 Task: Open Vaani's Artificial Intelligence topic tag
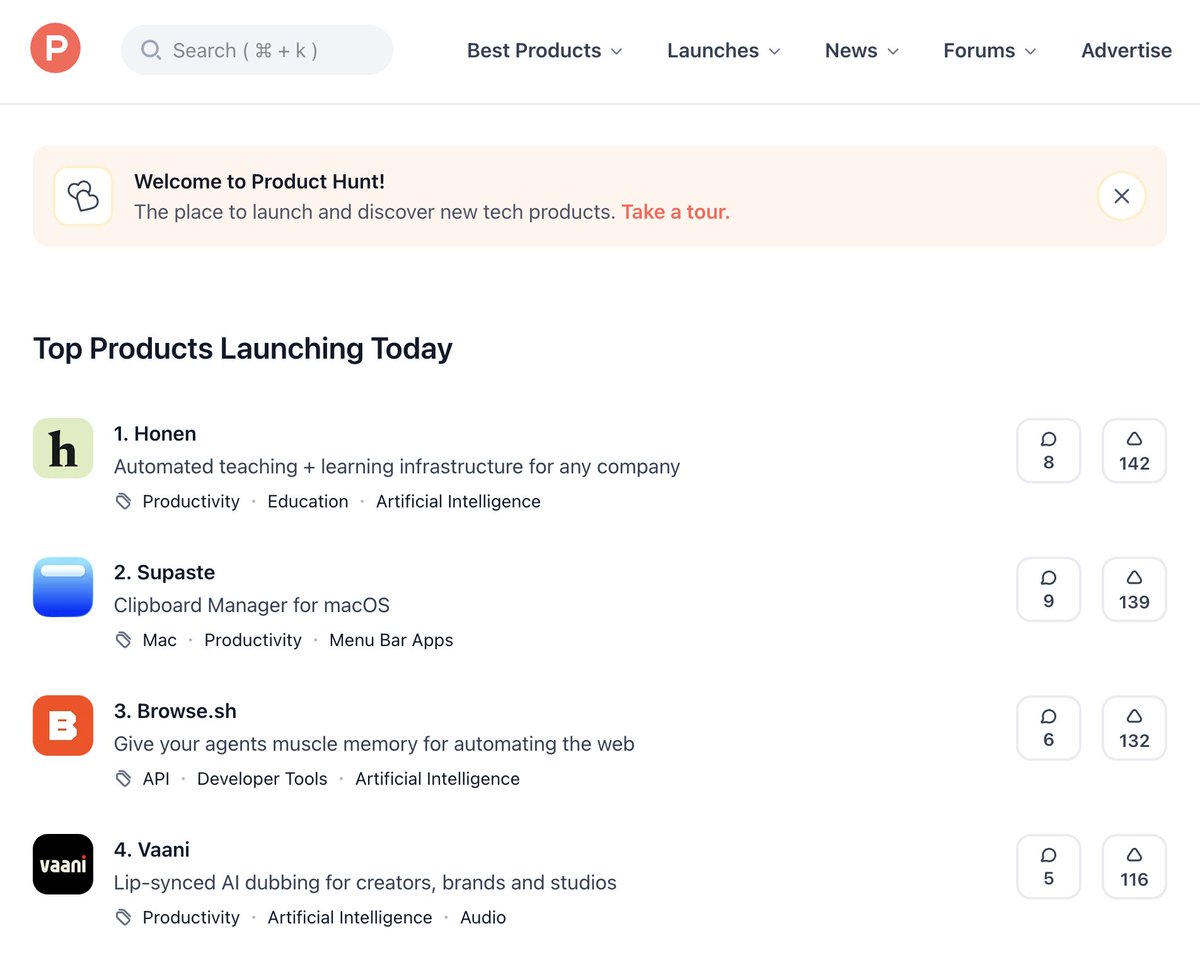[350, 917]
